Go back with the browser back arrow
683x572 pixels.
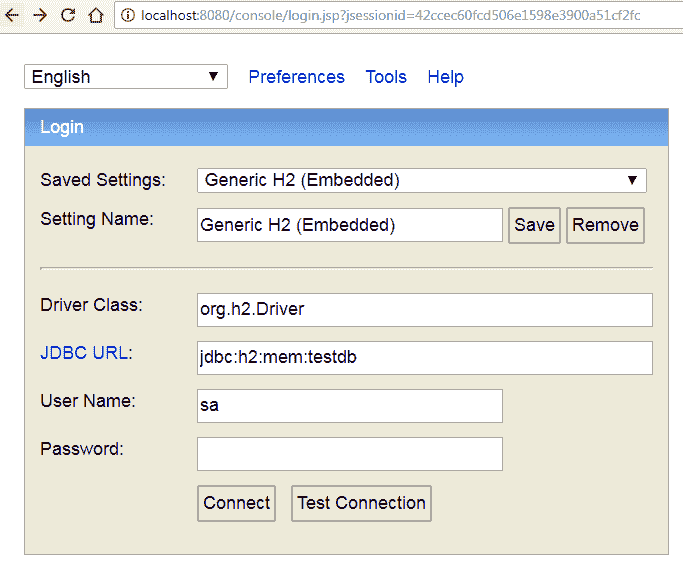coord(12,15)
